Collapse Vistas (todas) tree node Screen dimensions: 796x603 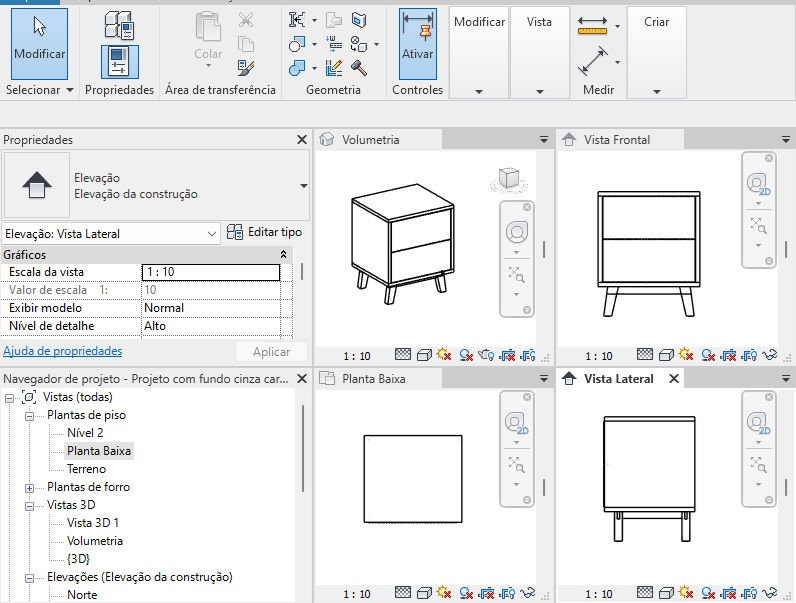[9, 398]
